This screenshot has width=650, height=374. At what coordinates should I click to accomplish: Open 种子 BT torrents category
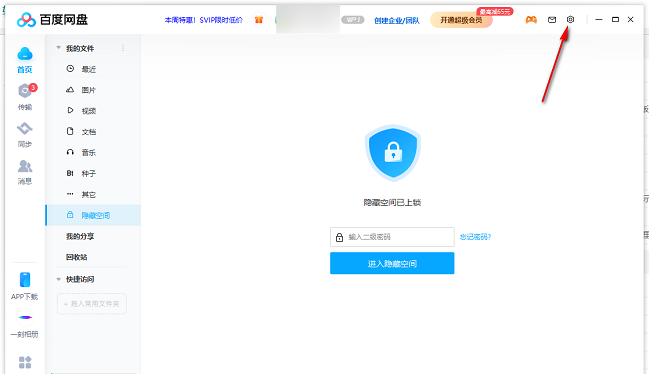pos(93,173)
